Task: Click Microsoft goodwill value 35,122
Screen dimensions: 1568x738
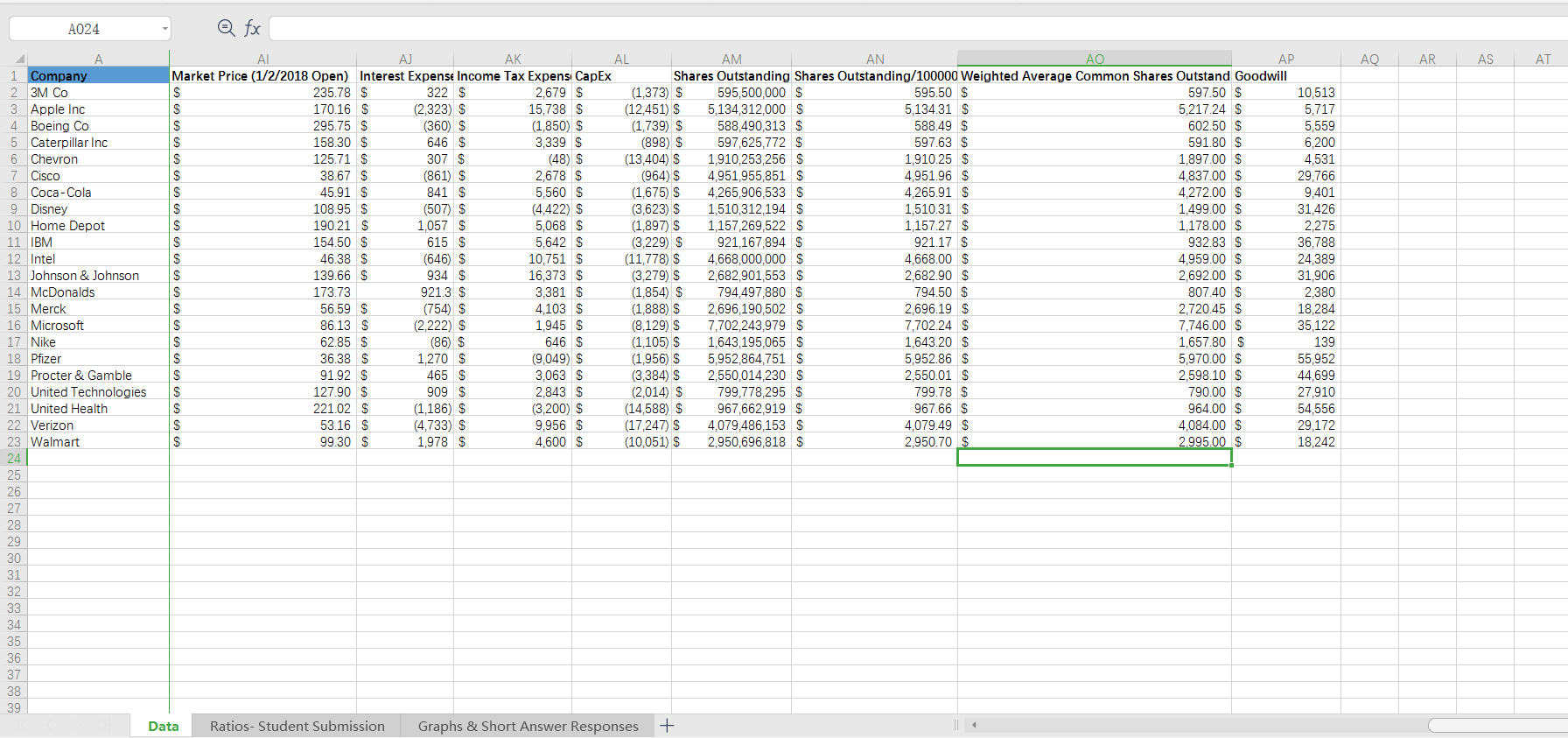Action: [1286, 326]
